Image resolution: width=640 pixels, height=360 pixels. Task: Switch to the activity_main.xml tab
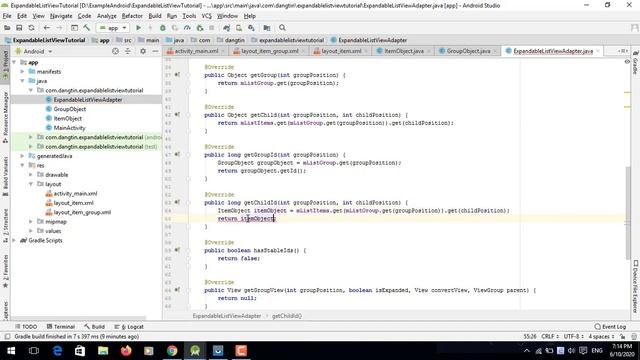(196, 51)
